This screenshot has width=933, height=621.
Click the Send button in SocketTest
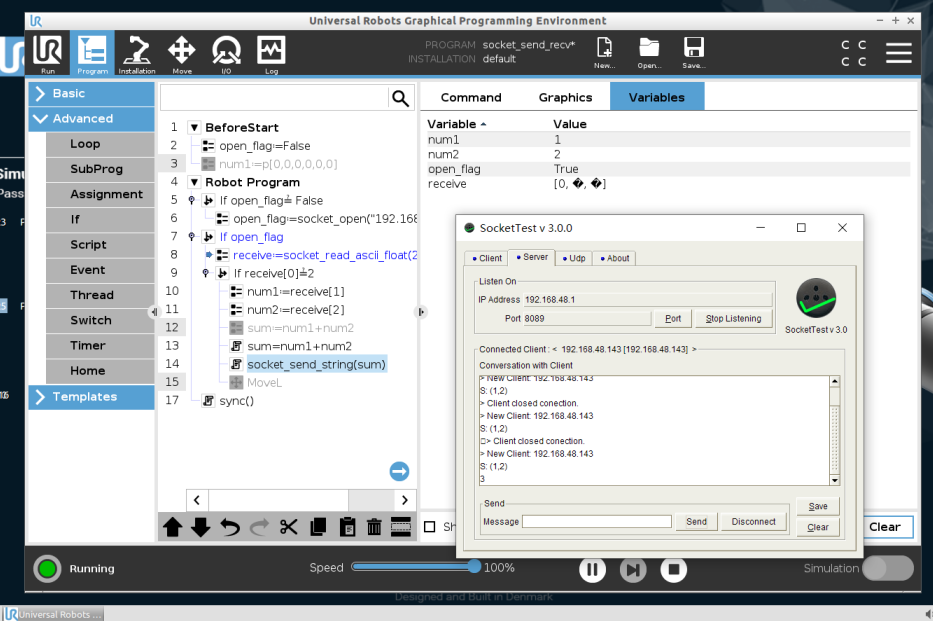tap(696, 522)
